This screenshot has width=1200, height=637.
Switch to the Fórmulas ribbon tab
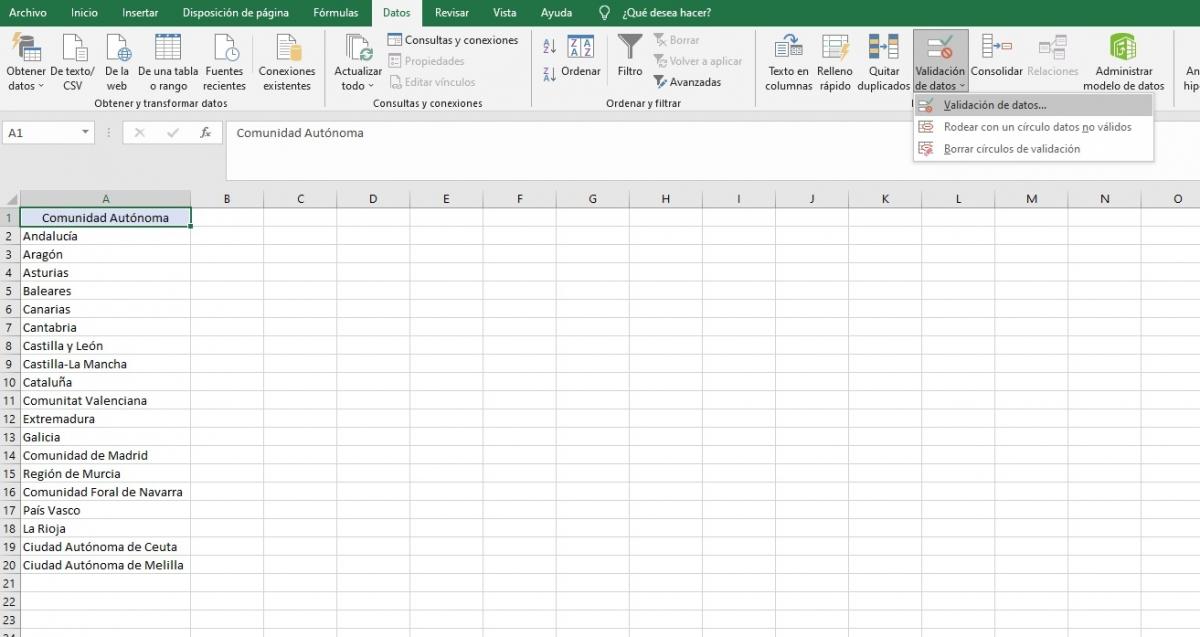tap(336, 13)
